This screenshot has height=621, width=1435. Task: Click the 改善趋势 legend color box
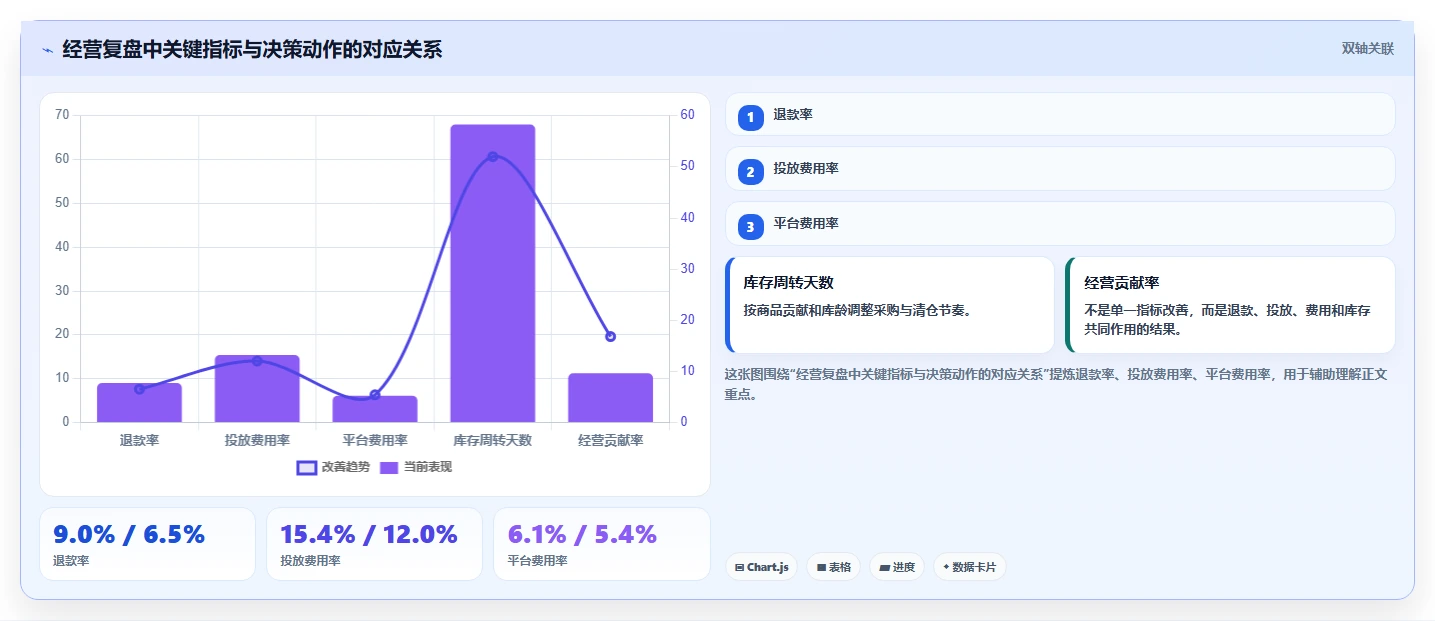307,467
